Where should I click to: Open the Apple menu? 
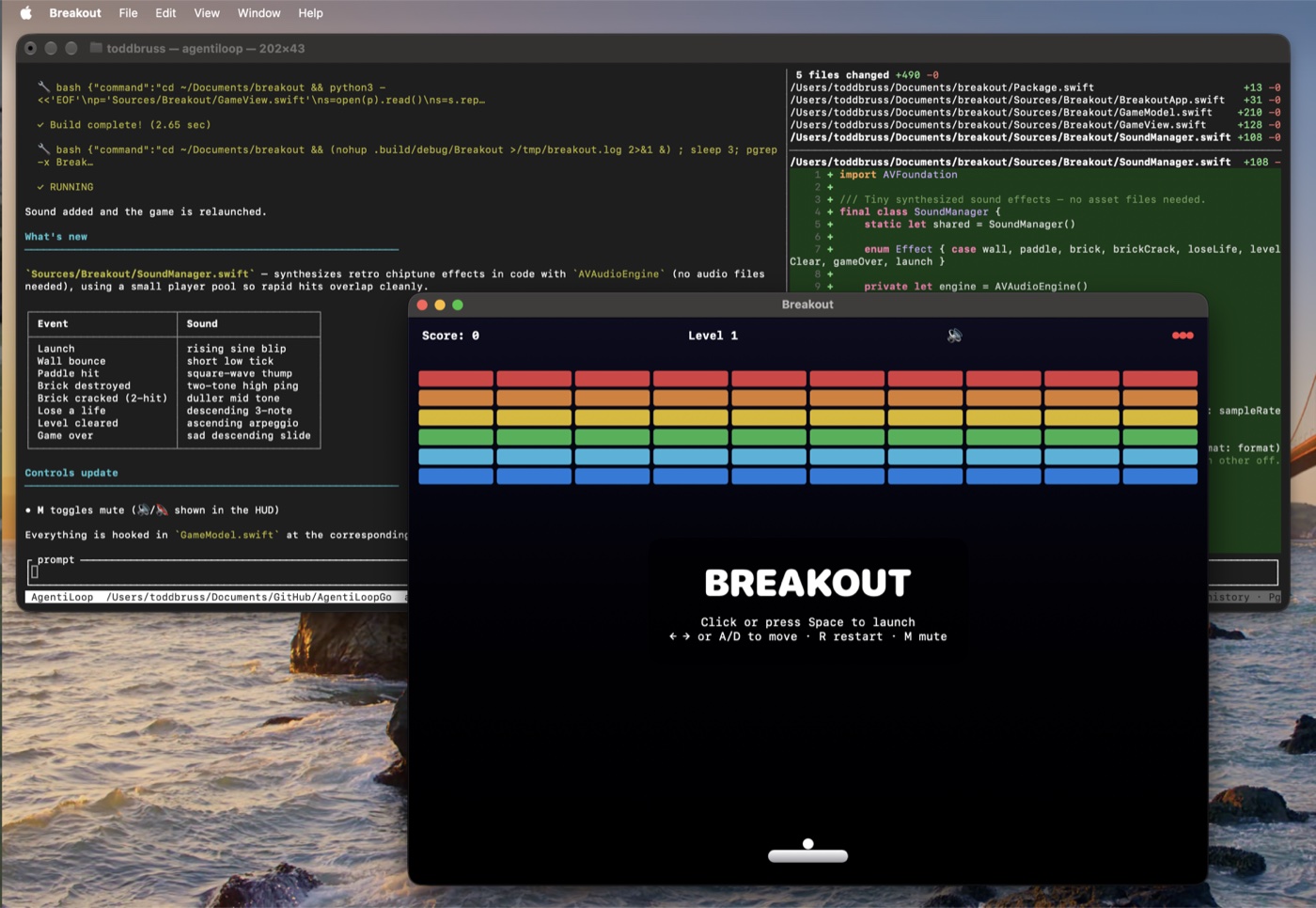pyautogui.click(x=26, y=13)
